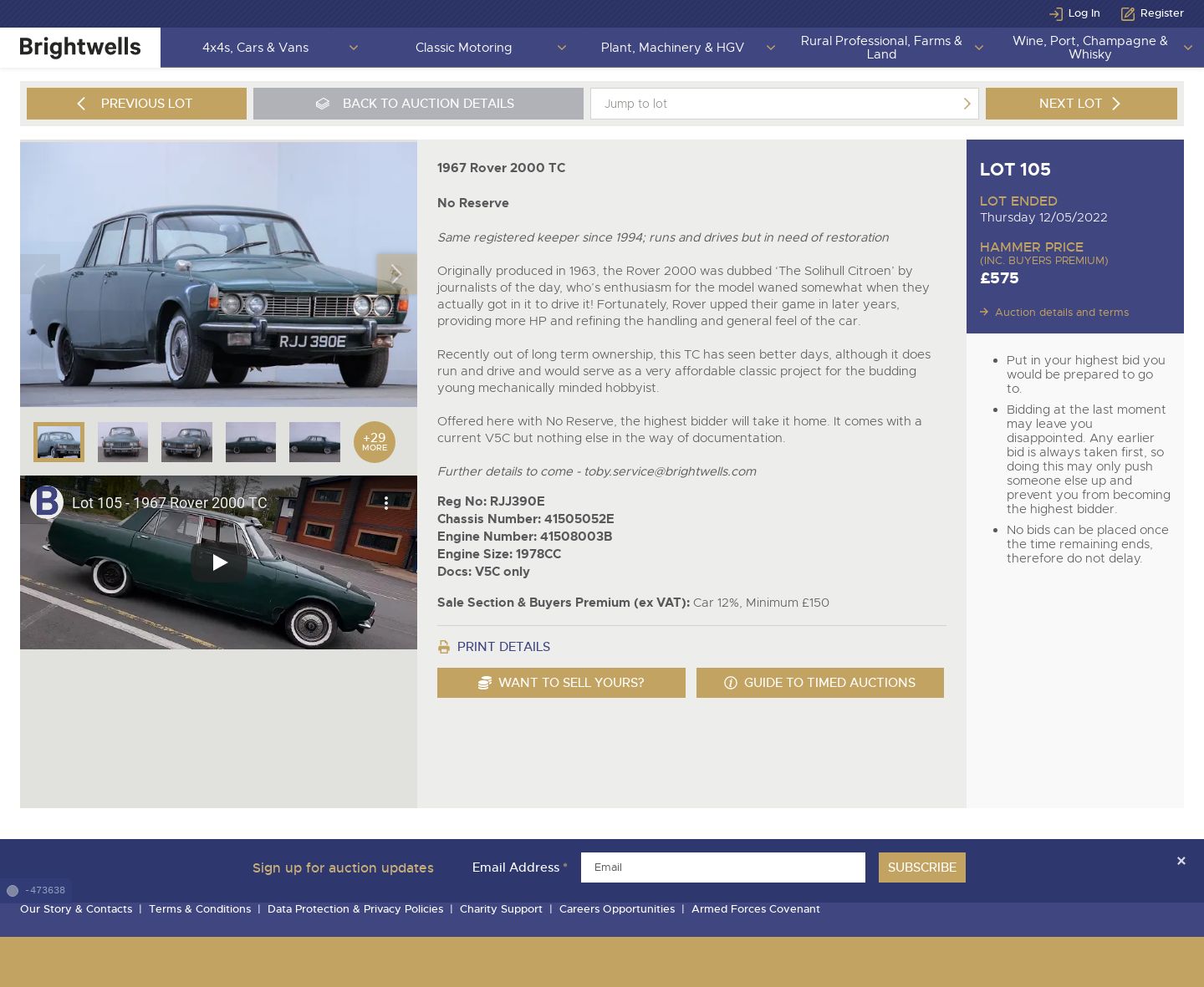Focus the Email address field
The height and width of the screenshot is (987, 1204).
pos(723,867)
